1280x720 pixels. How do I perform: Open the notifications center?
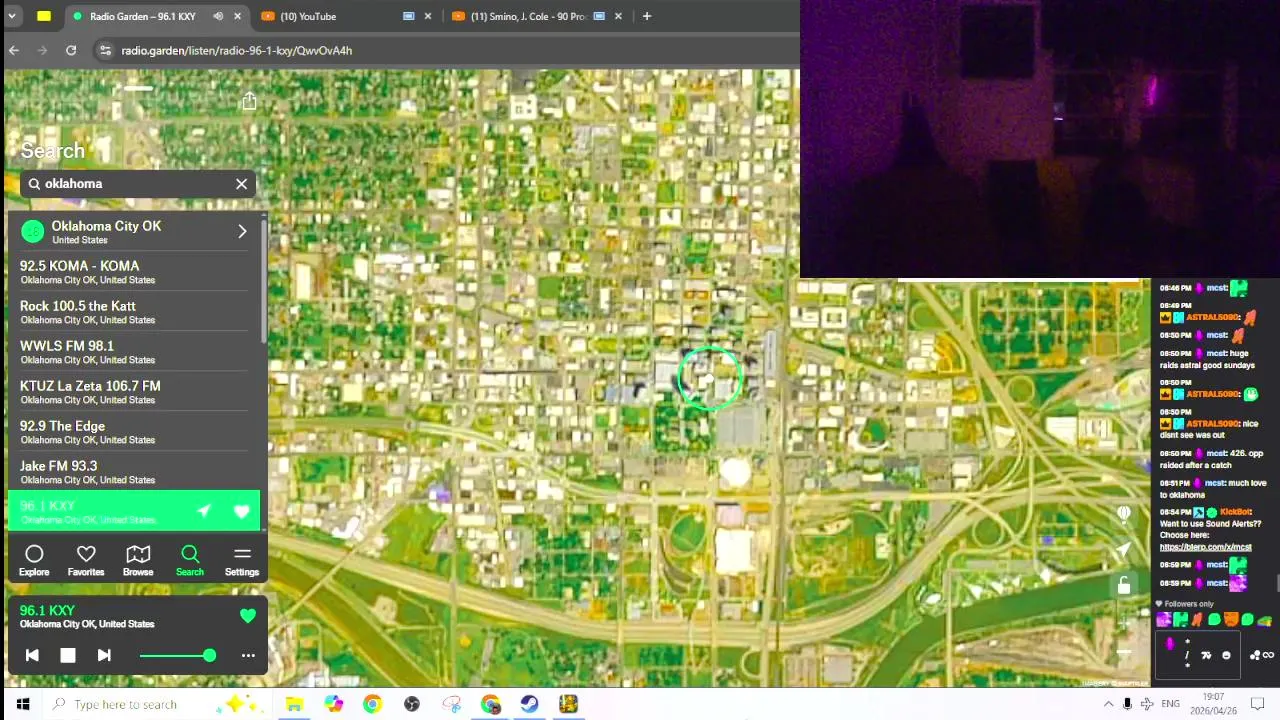click(1258, 704)
